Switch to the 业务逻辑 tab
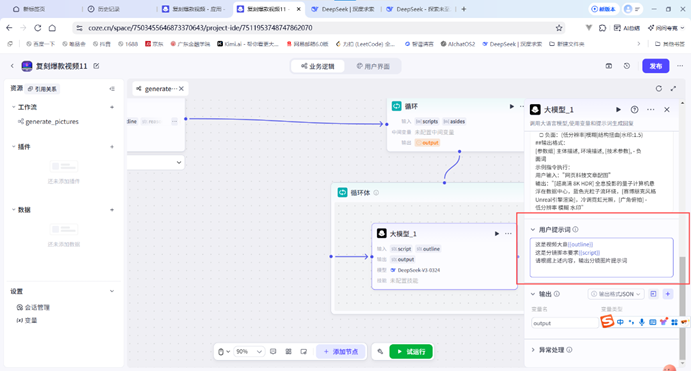The image size is (691, 371). pos(317,66)
